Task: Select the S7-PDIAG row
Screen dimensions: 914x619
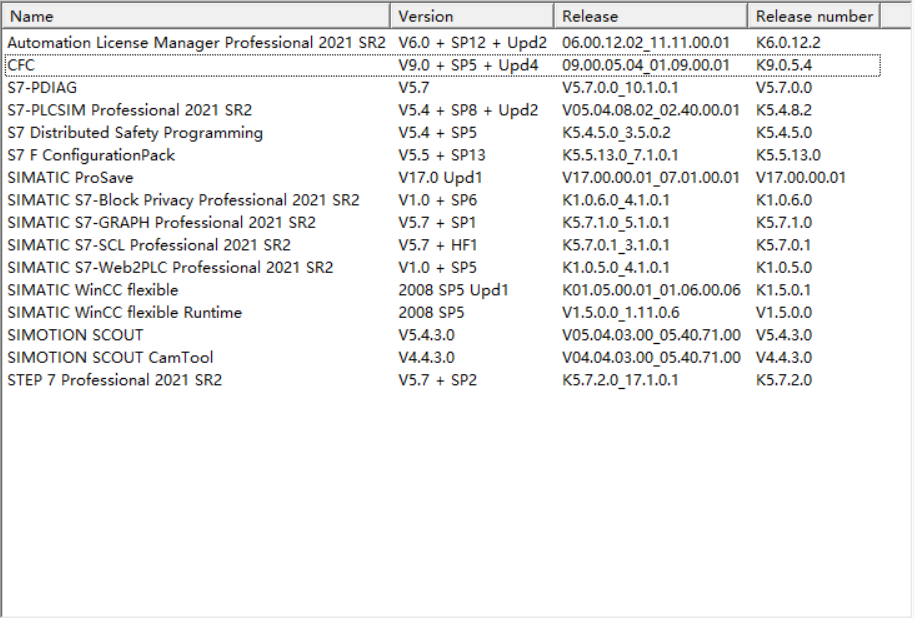Action: 42,88
